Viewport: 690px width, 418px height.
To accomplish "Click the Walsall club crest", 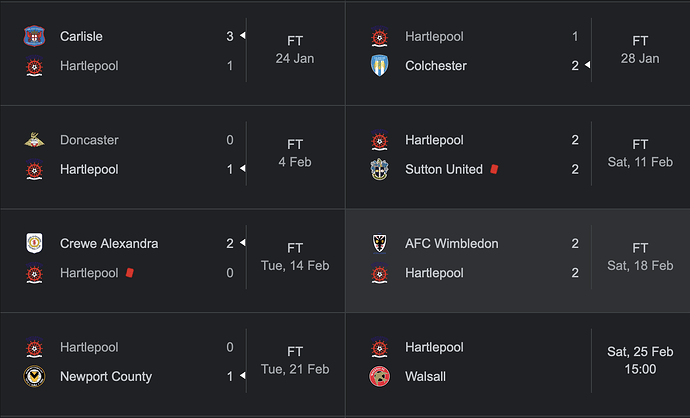I will 379,376.
